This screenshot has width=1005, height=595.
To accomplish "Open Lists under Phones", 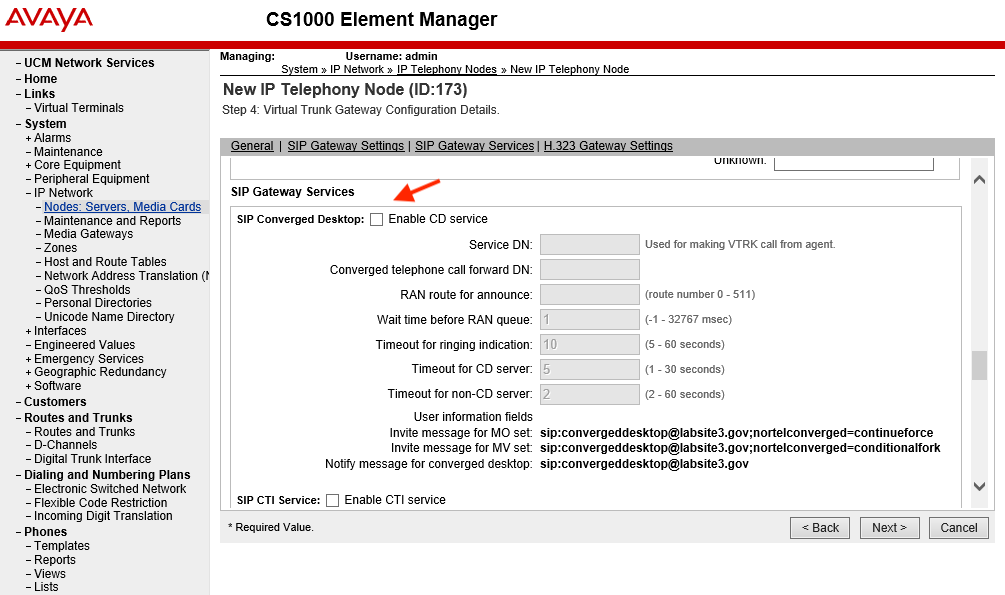I will tap(46, 587).
